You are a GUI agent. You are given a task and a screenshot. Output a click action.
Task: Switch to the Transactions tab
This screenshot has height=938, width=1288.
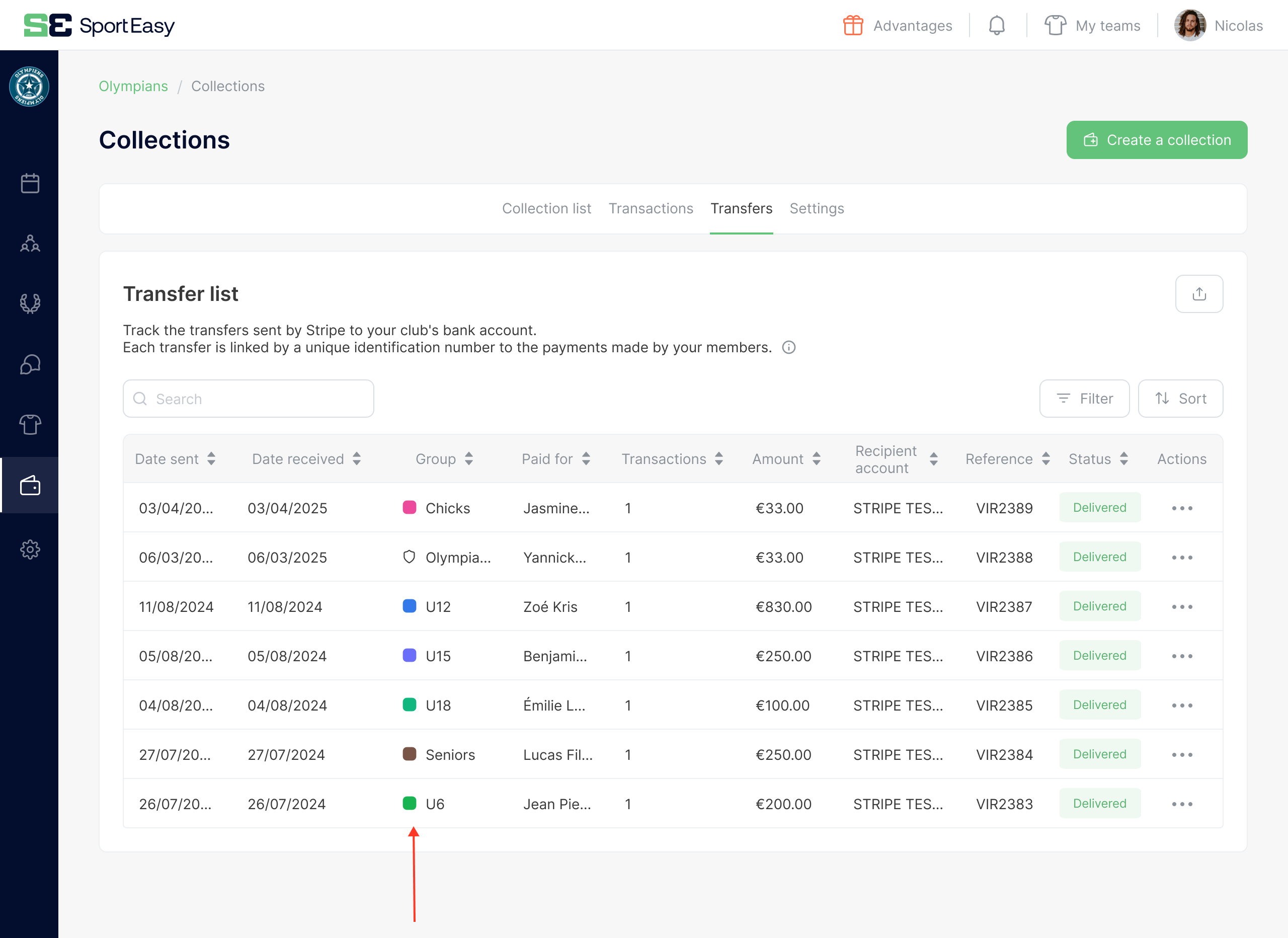(650, 208)
